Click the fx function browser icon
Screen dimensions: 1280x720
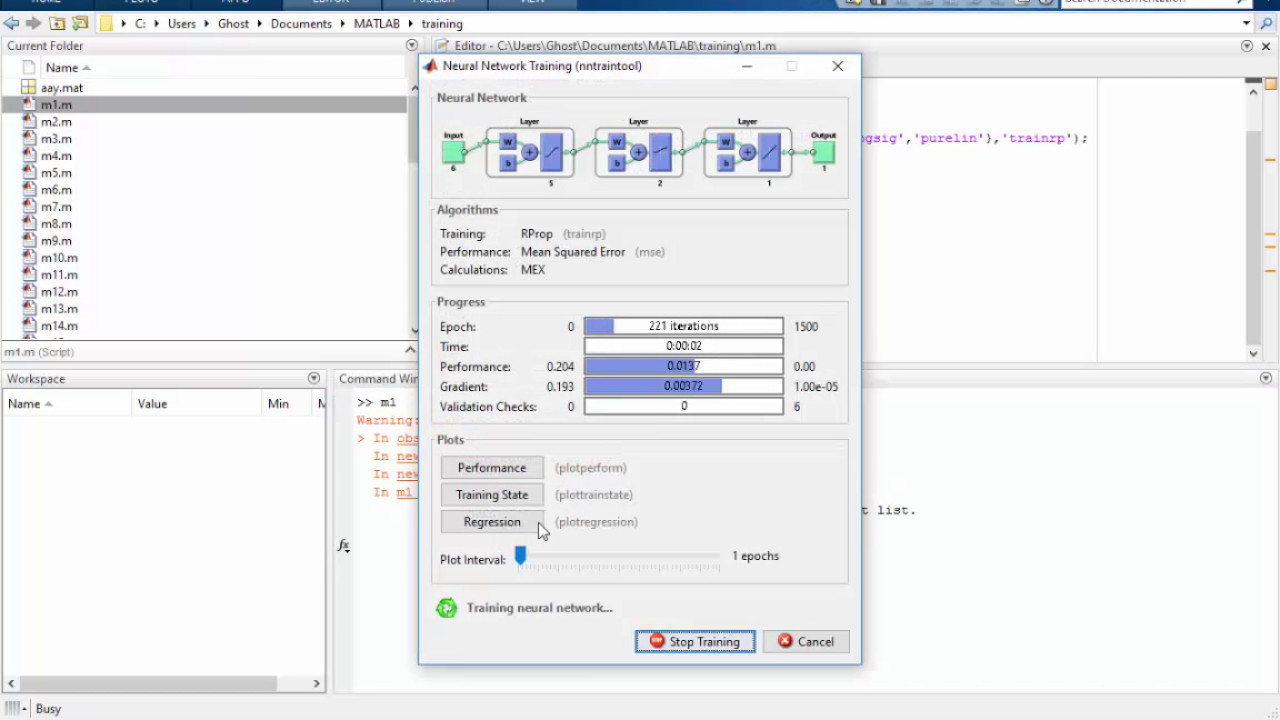343,545
